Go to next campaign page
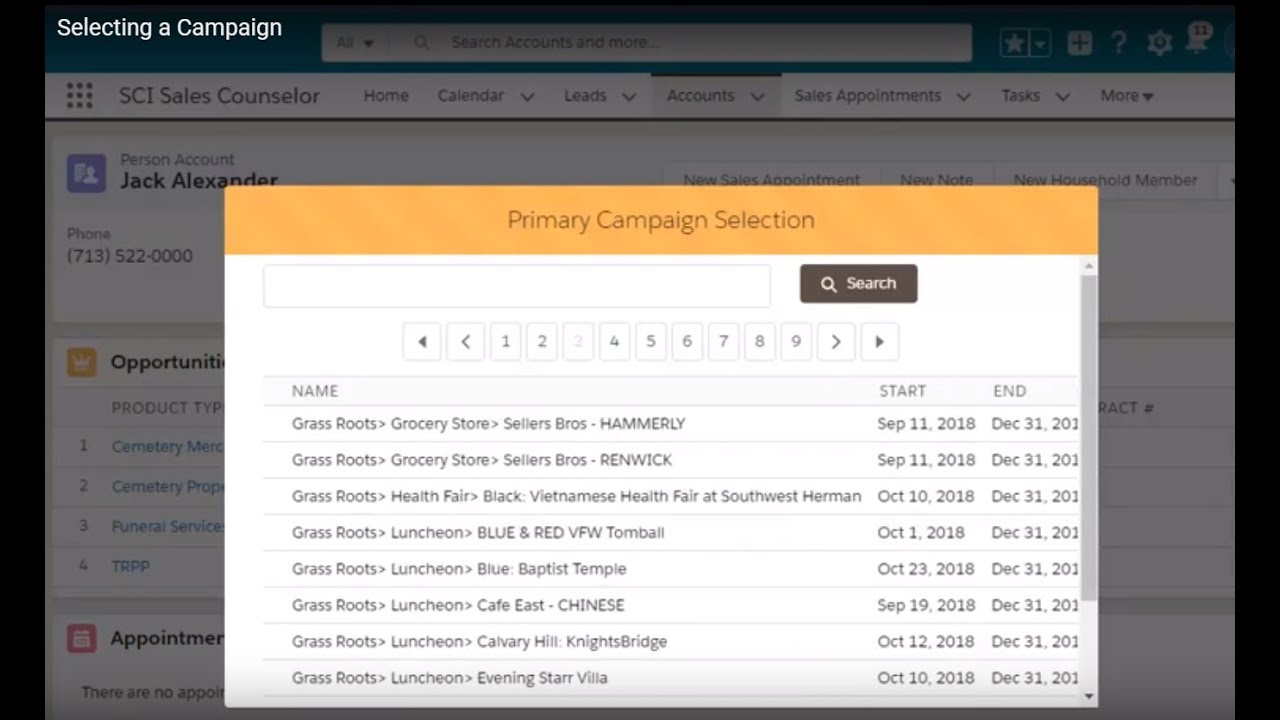The height and width of the screenshot is (720, 1280). coord(836,342)
